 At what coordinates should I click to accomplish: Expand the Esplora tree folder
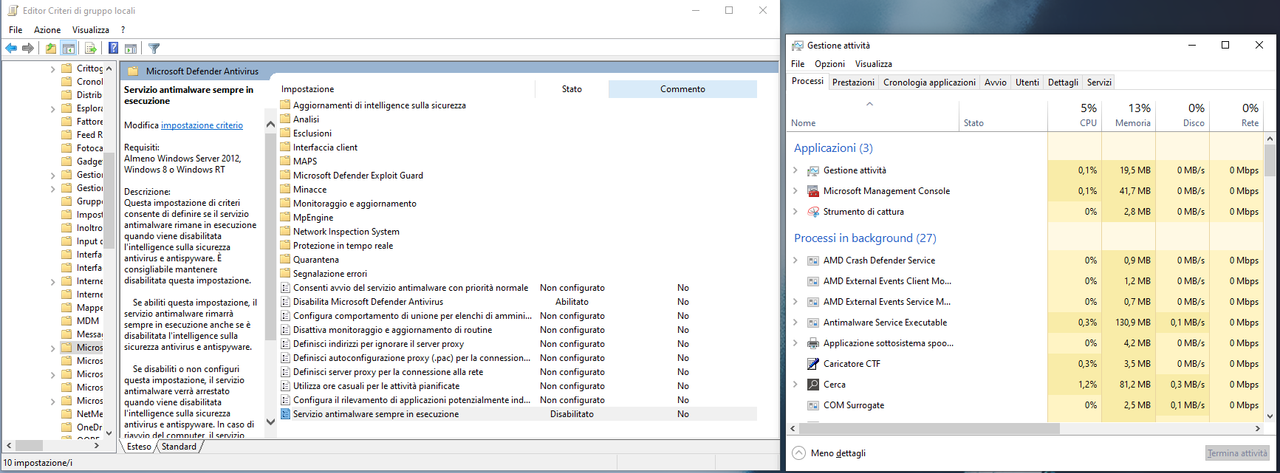[x=52, y=108]
